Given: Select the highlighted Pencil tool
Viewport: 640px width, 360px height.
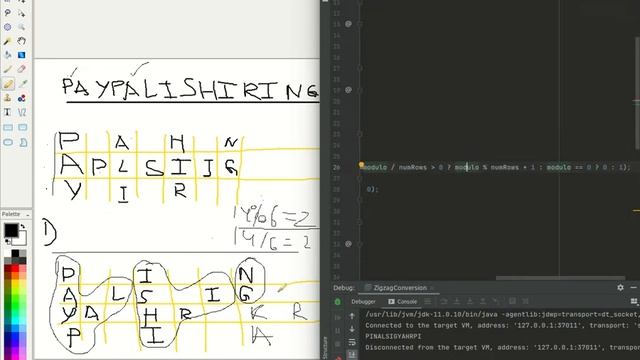Looking at the screenshot, I should coord(8,84).
